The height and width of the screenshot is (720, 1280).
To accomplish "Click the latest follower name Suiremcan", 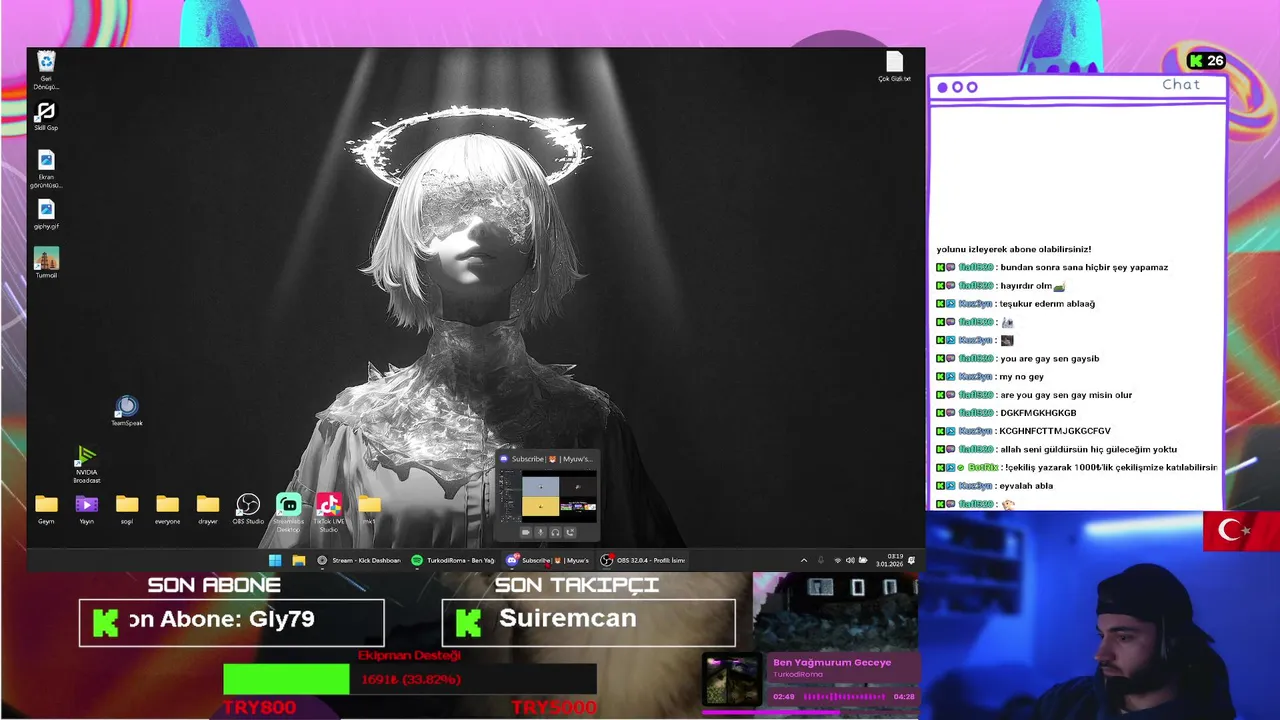I will 567,618.
